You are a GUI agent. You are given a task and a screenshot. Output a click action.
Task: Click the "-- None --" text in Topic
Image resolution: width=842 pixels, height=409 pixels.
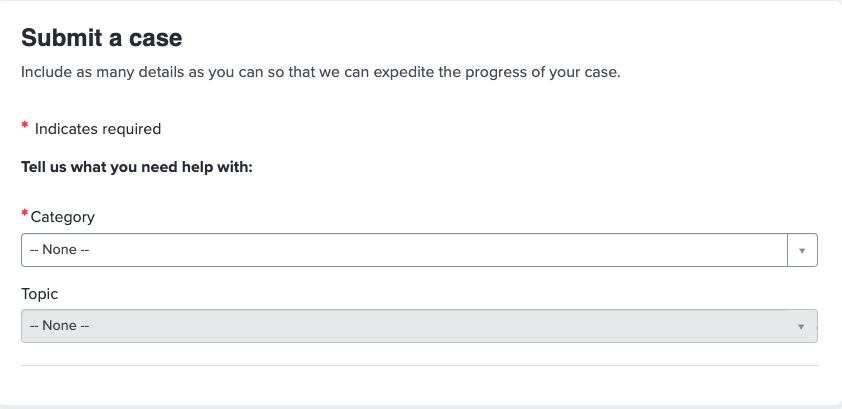pos(60,326)
